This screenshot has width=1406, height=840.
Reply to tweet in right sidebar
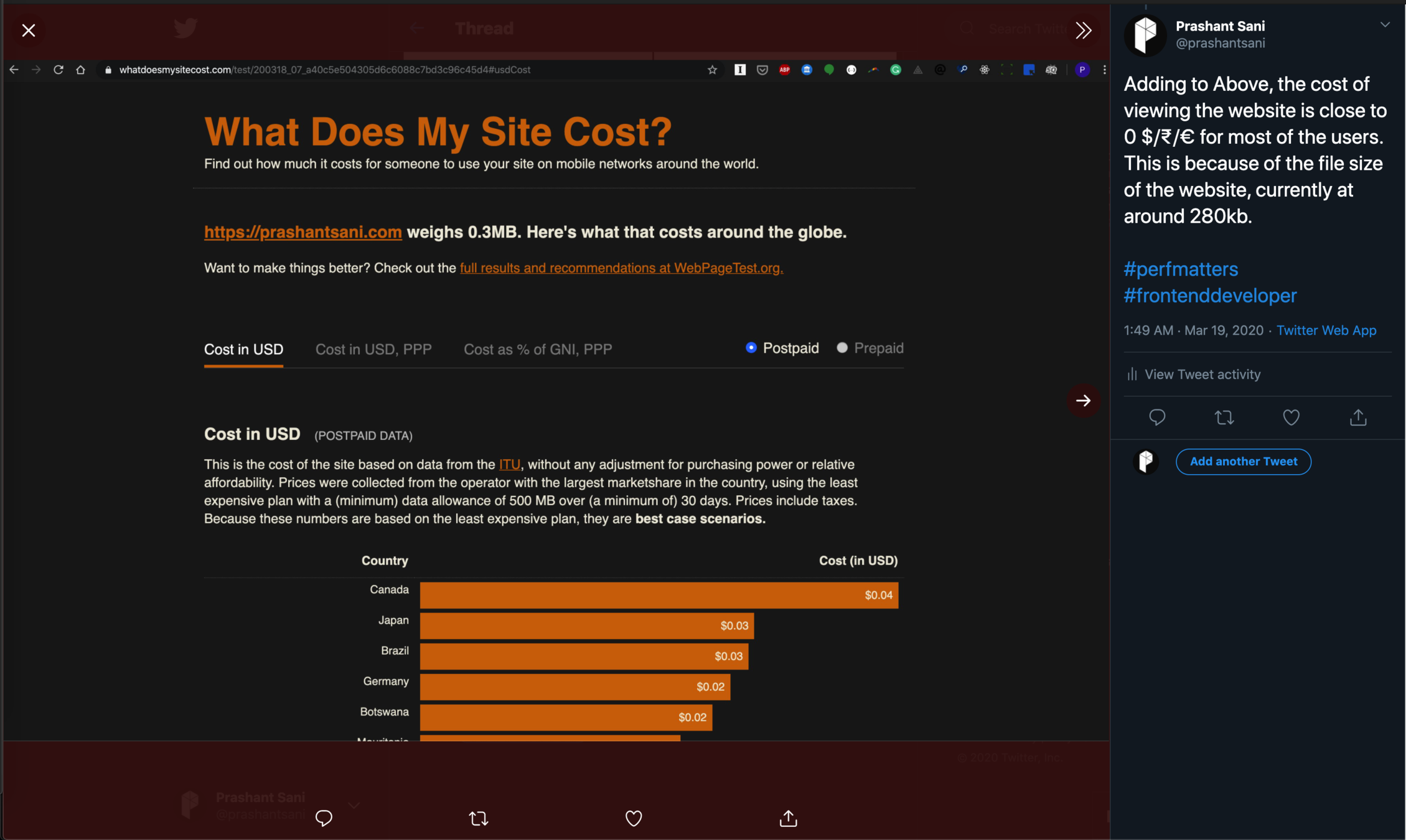[x=1156, y=418]
